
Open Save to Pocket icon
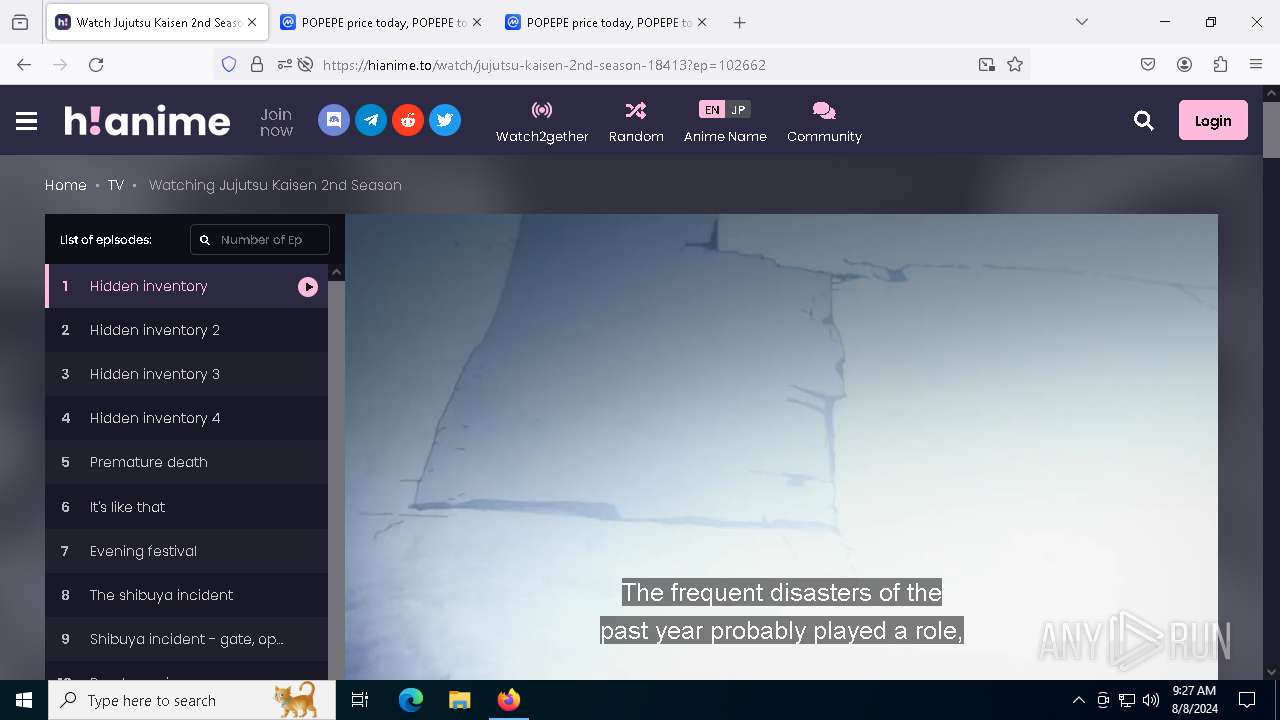pyautogui.click(x=1148, y=64)
